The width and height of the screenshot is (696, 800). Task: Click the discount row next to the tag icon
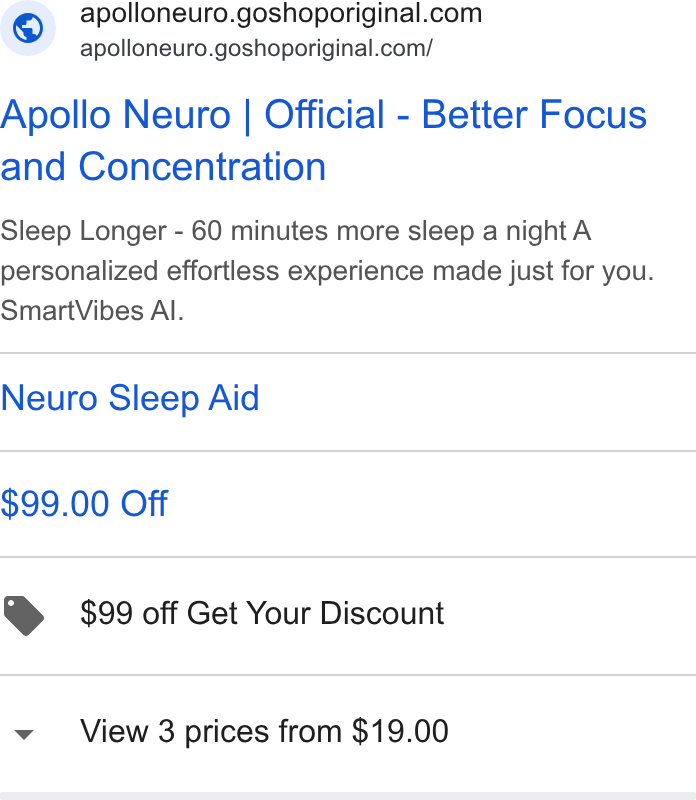348,616
